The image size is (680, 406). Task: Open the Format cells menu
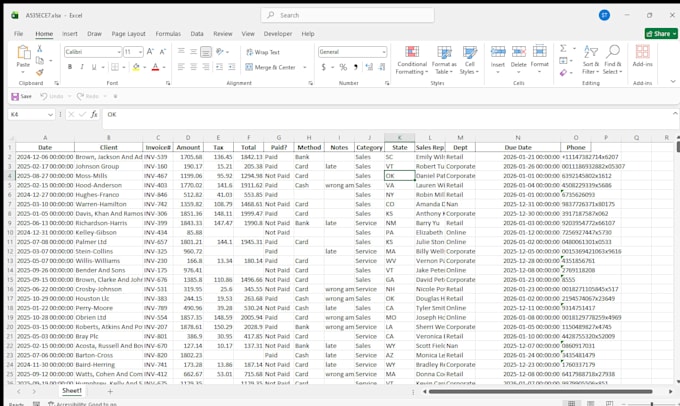(539, 59)
